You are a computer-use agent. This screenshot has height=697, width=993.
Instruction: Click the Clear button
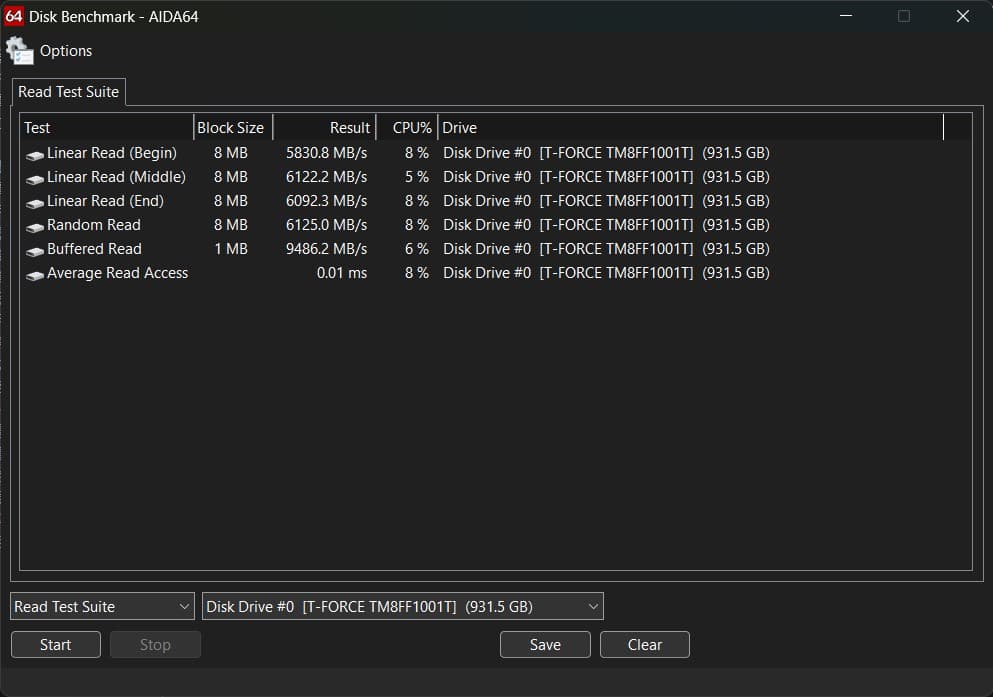645,644
